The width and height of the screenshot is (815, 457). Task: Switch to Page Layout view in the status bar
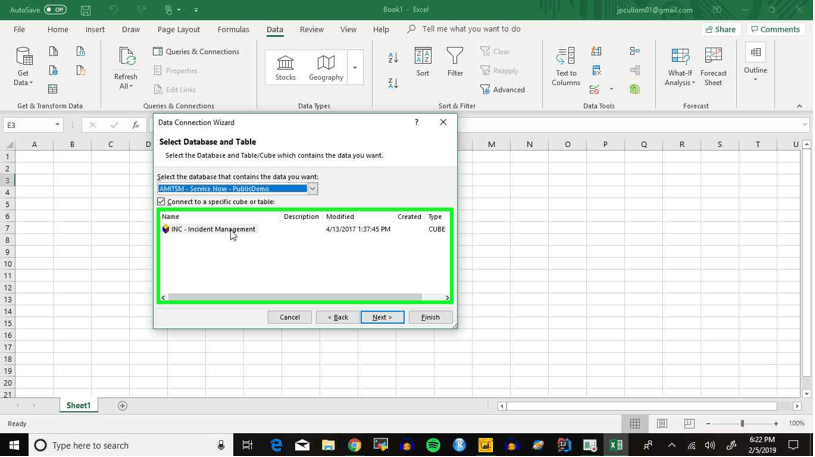click(x=662, y=424)
